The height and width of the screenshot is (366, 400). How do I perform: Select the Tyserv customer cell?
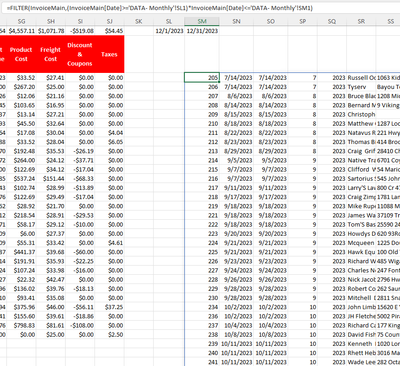361,87
